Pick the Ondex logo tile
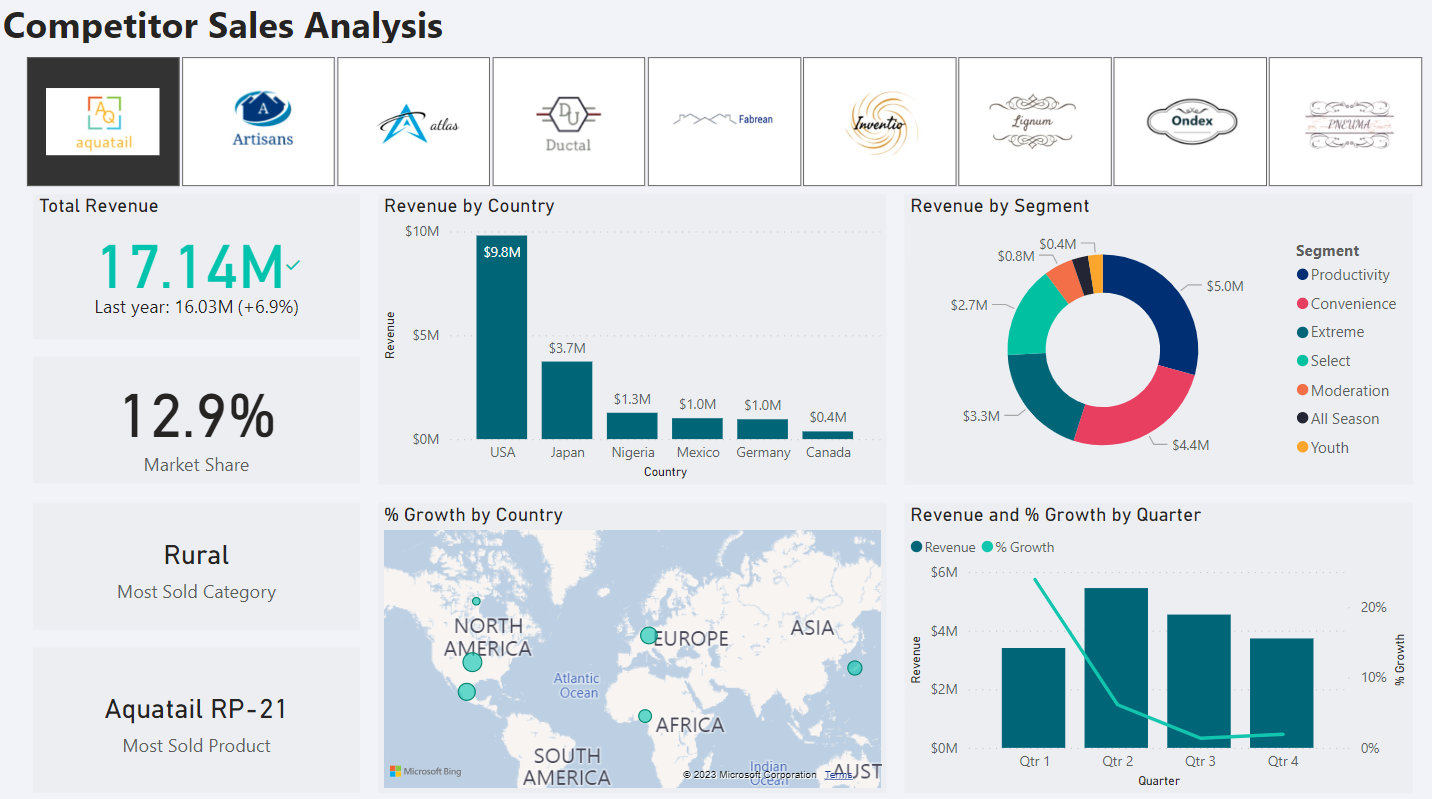The width and height of the screenshot is (1432, 799). tap(1190, 121)
